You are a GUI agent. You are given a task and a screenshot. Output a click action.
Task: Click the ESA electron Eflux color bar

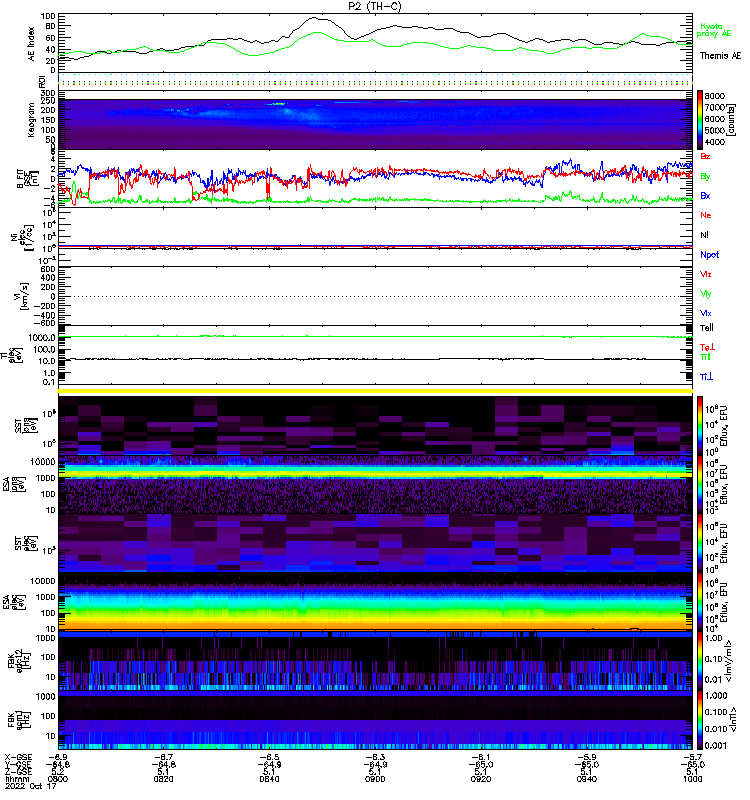(x=700, y=602)
